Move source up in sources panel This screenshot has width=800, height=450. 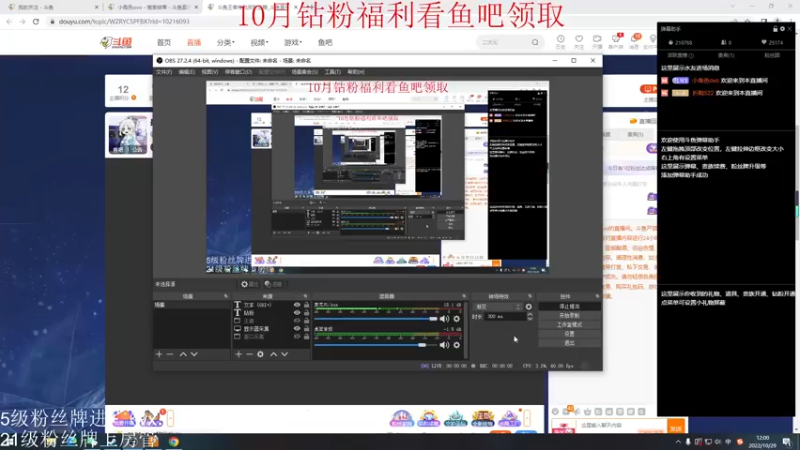[273, 354]
